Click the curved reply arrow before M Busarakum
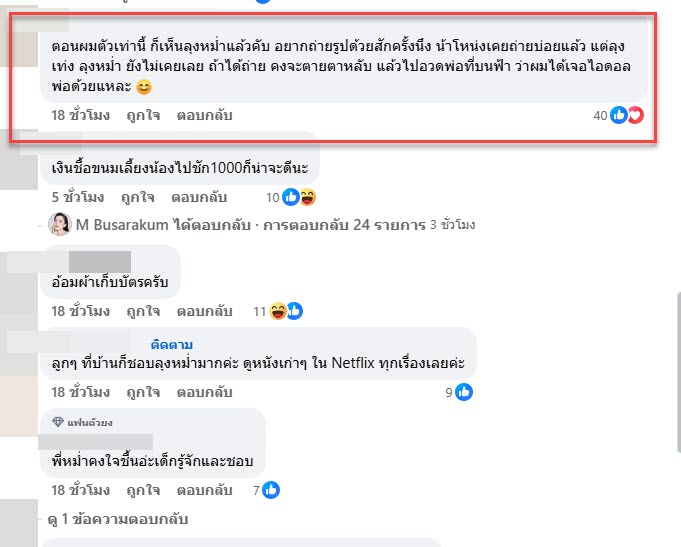 point(38,224)
